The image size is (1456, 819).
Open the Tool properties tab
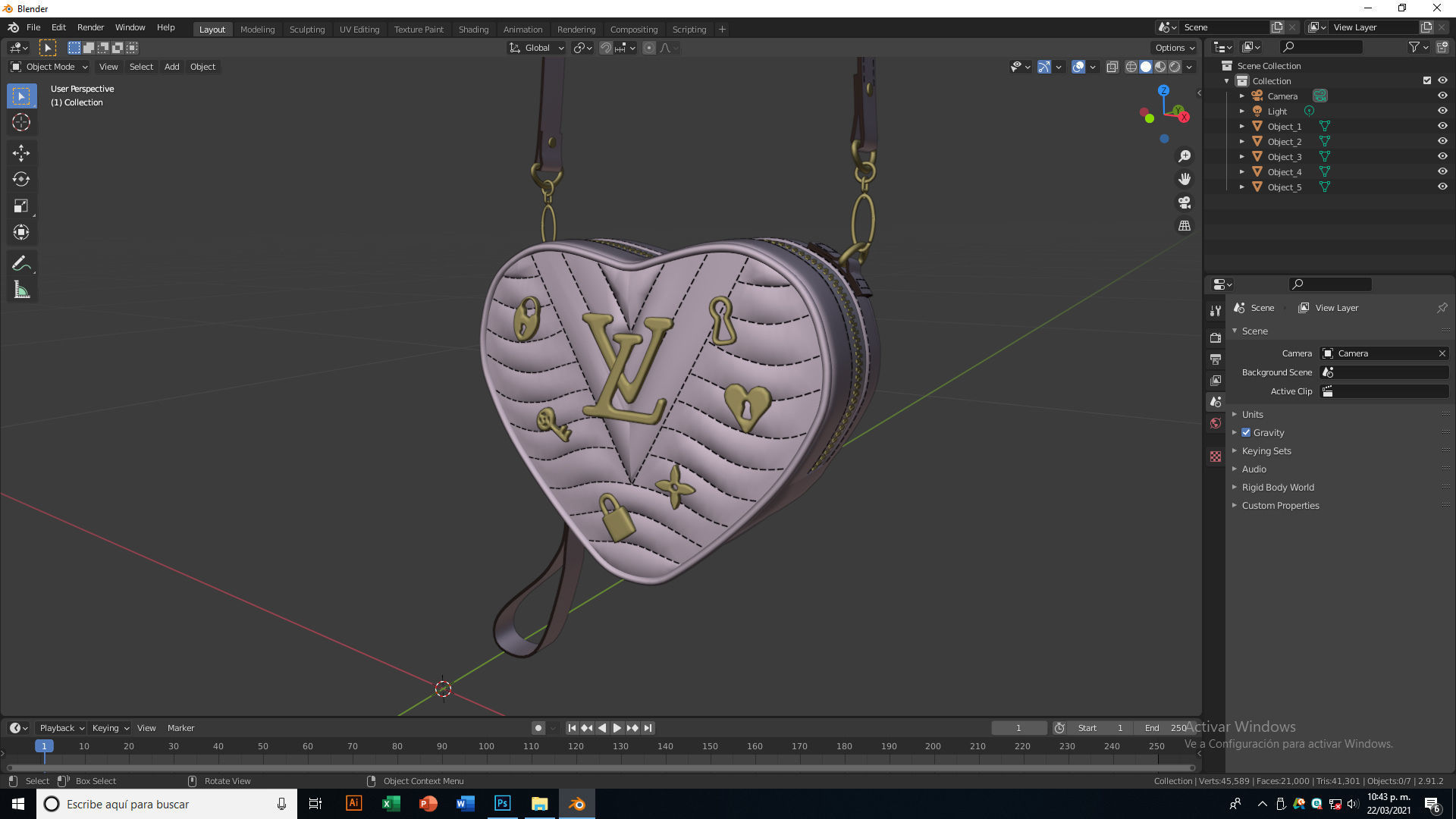[x=1216, y=311]
